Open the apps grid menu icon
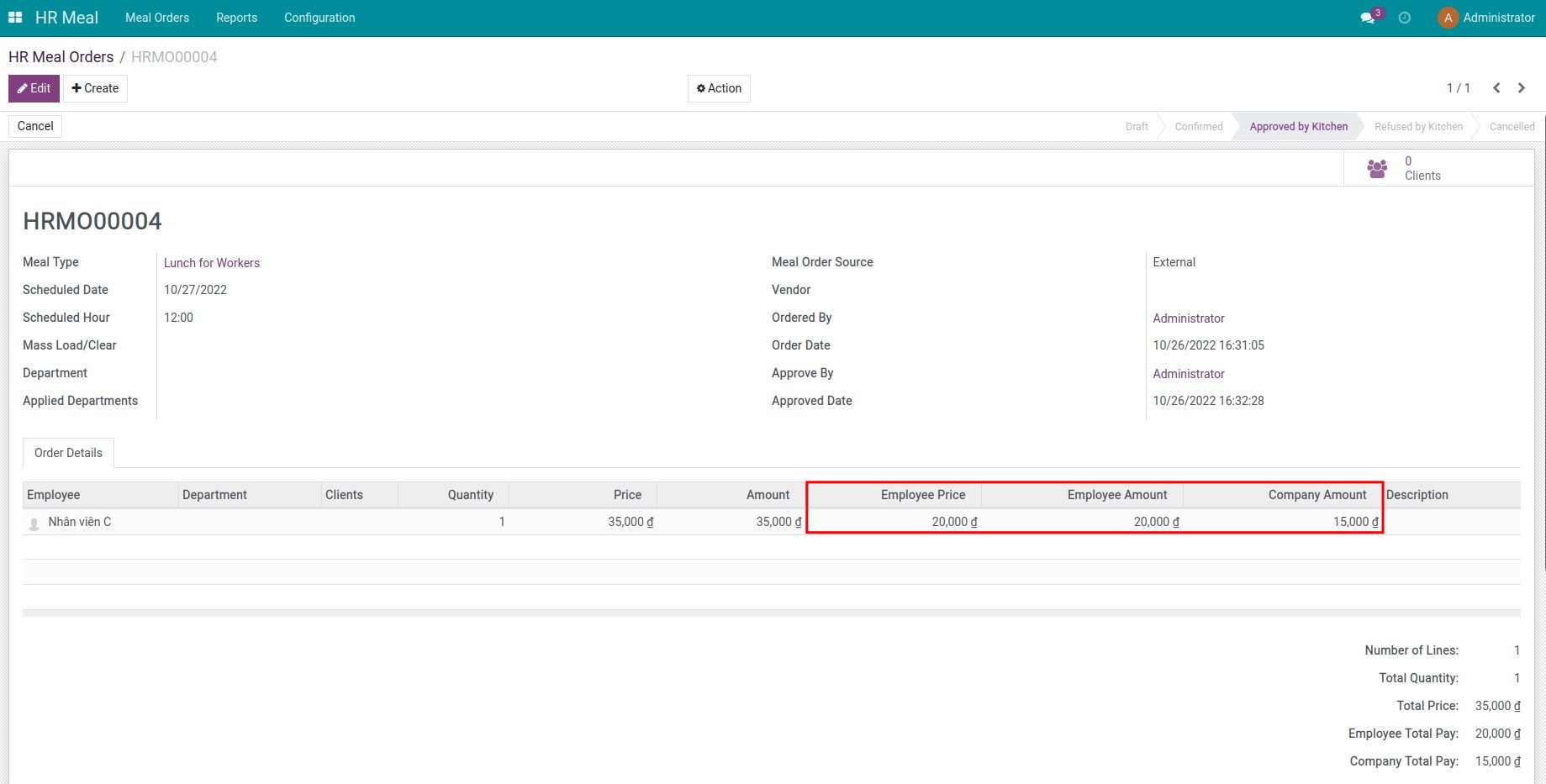 pyautogui.click(x=15, y=18)
